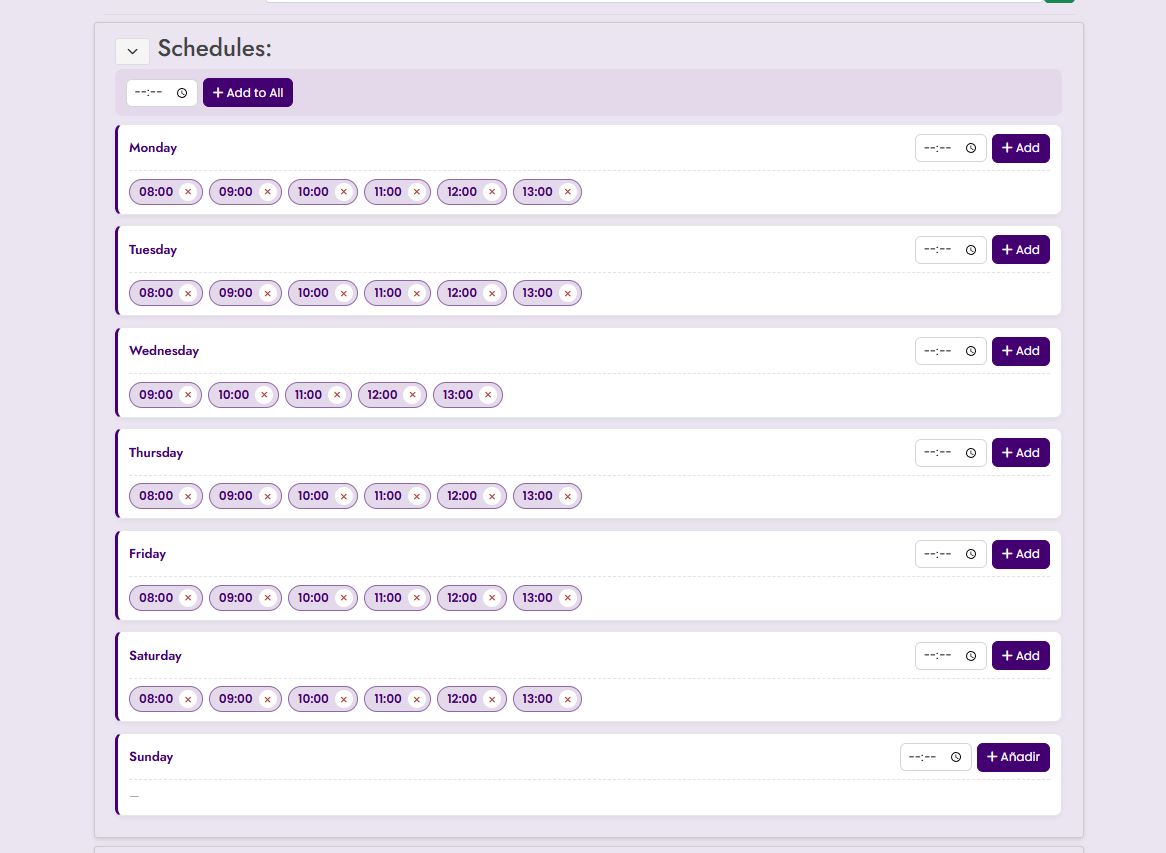This screenshot has height=853, width=1166.
Task: Add a time slot to Saturday
Action: tap(1020, 656)
